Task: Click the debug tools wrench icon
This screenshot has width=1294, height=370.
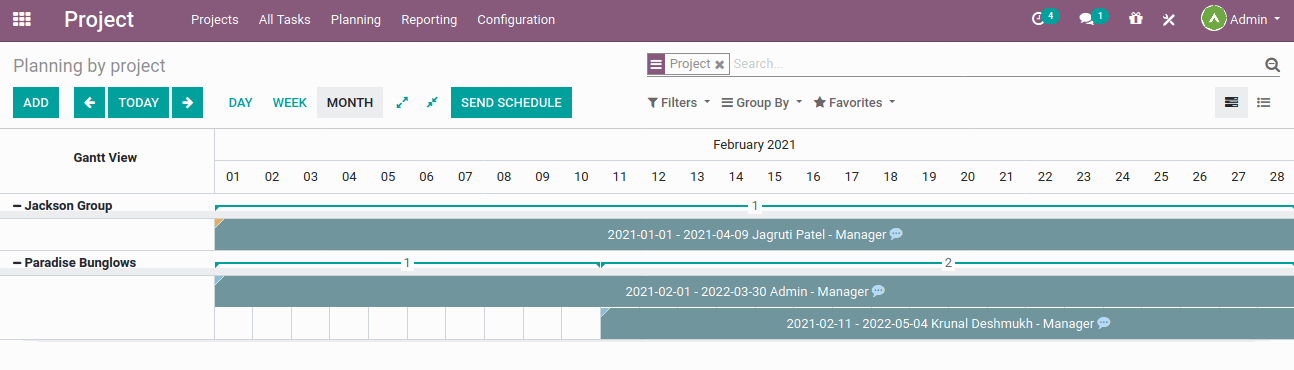Action: coord(1168,20)
